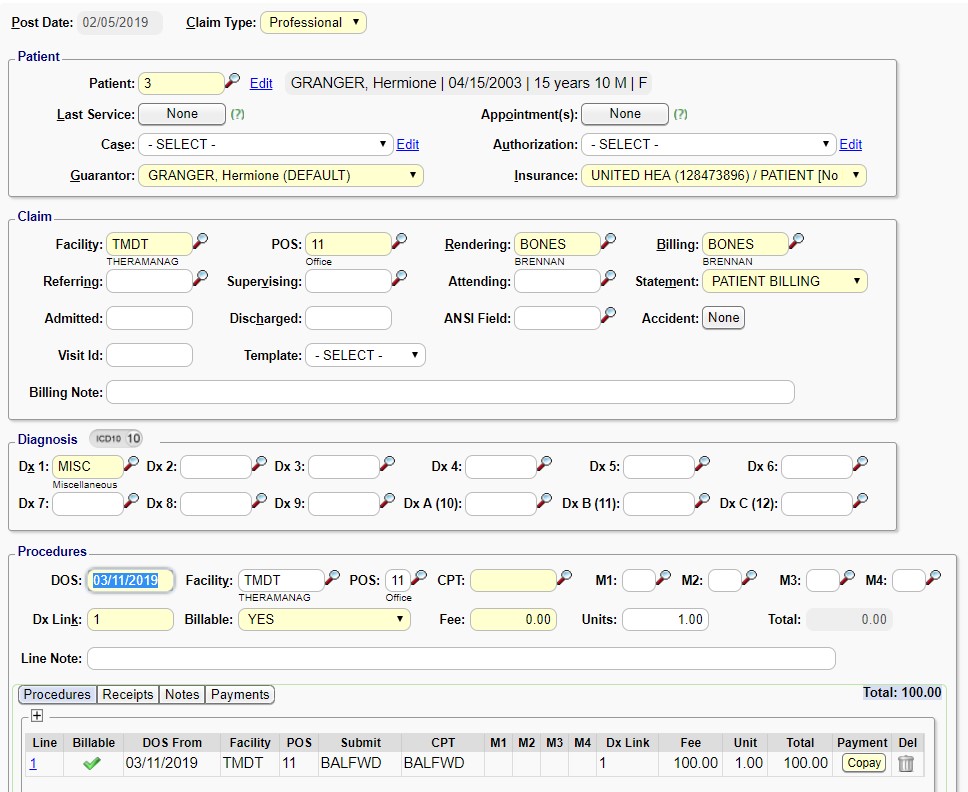Click the Rendering provider search icon
This screenshot has width=968, height=792.
coord(608,241)
